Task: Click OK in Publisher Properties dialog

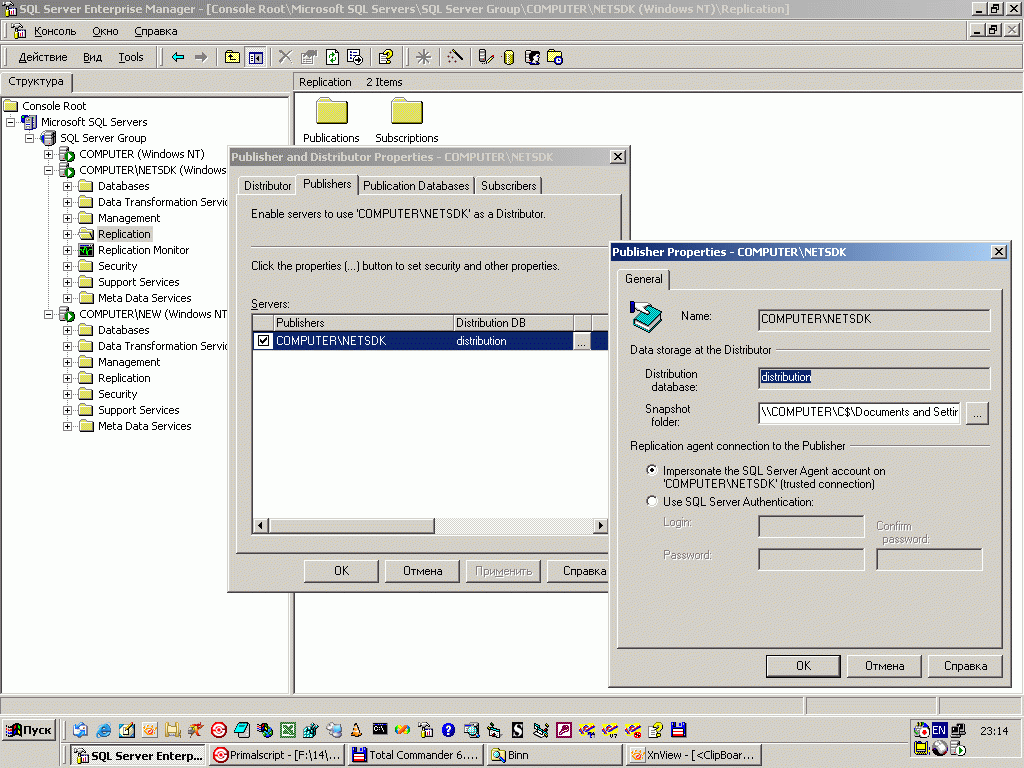Action: [803, 666]
